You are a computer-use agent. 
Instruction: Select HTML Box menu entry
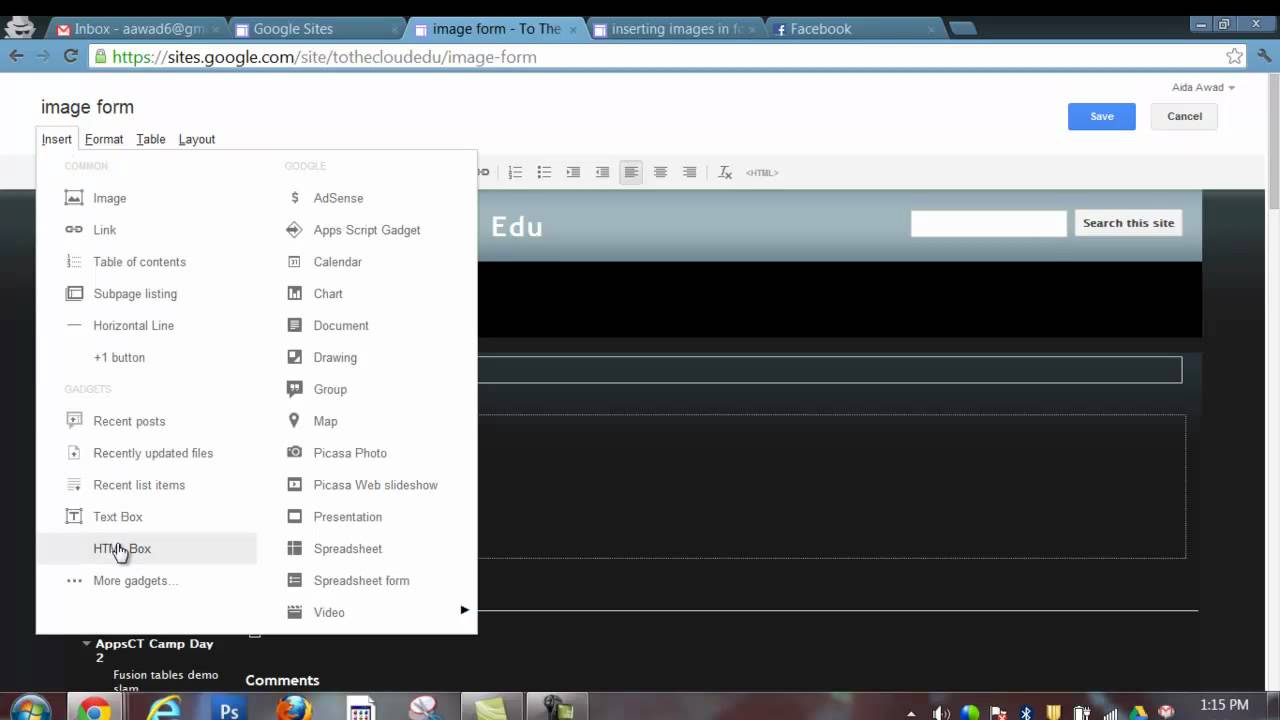point(122,549)
